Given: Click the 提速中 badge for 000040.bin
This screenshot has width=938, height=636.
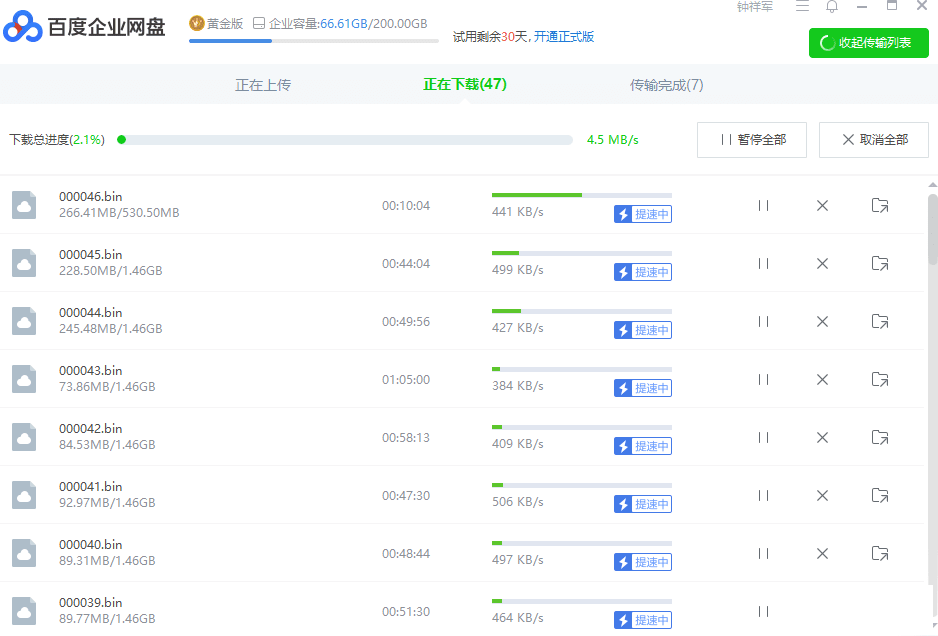Looking at the screenshot, I should [x=643, y=562].
